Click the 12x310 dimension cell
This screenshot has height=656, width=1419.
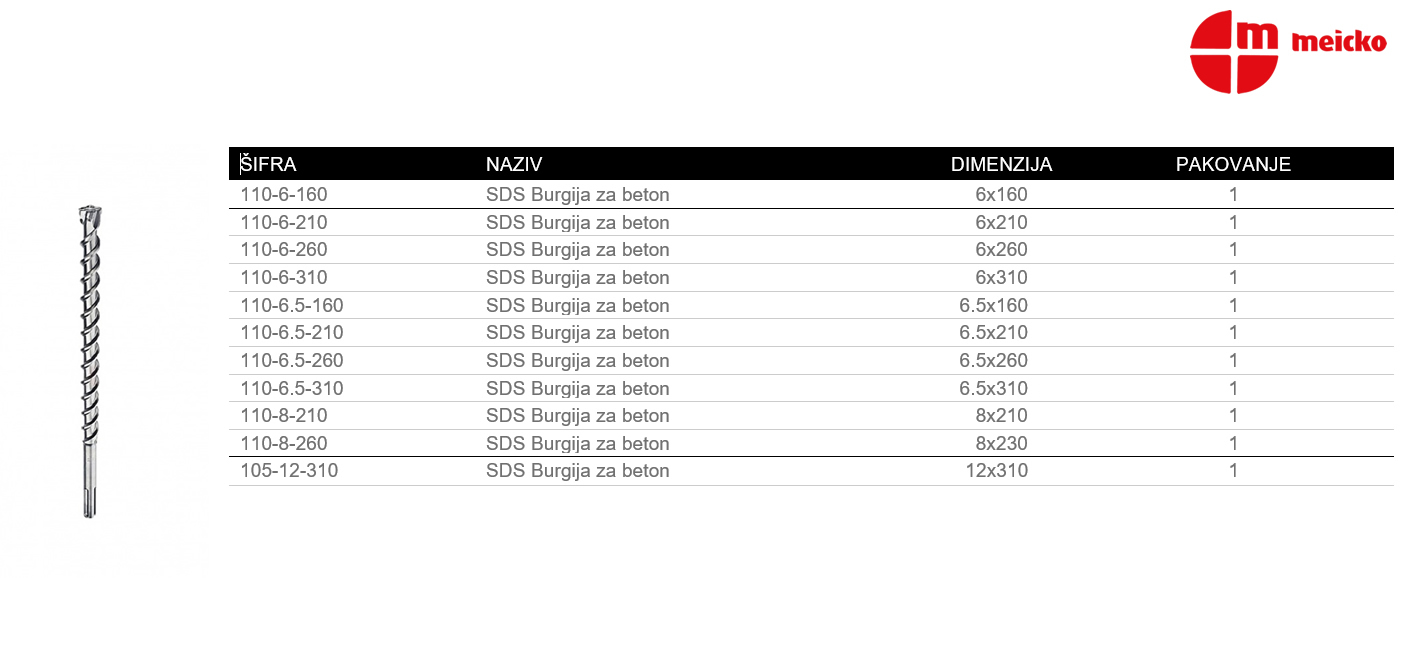997,471
